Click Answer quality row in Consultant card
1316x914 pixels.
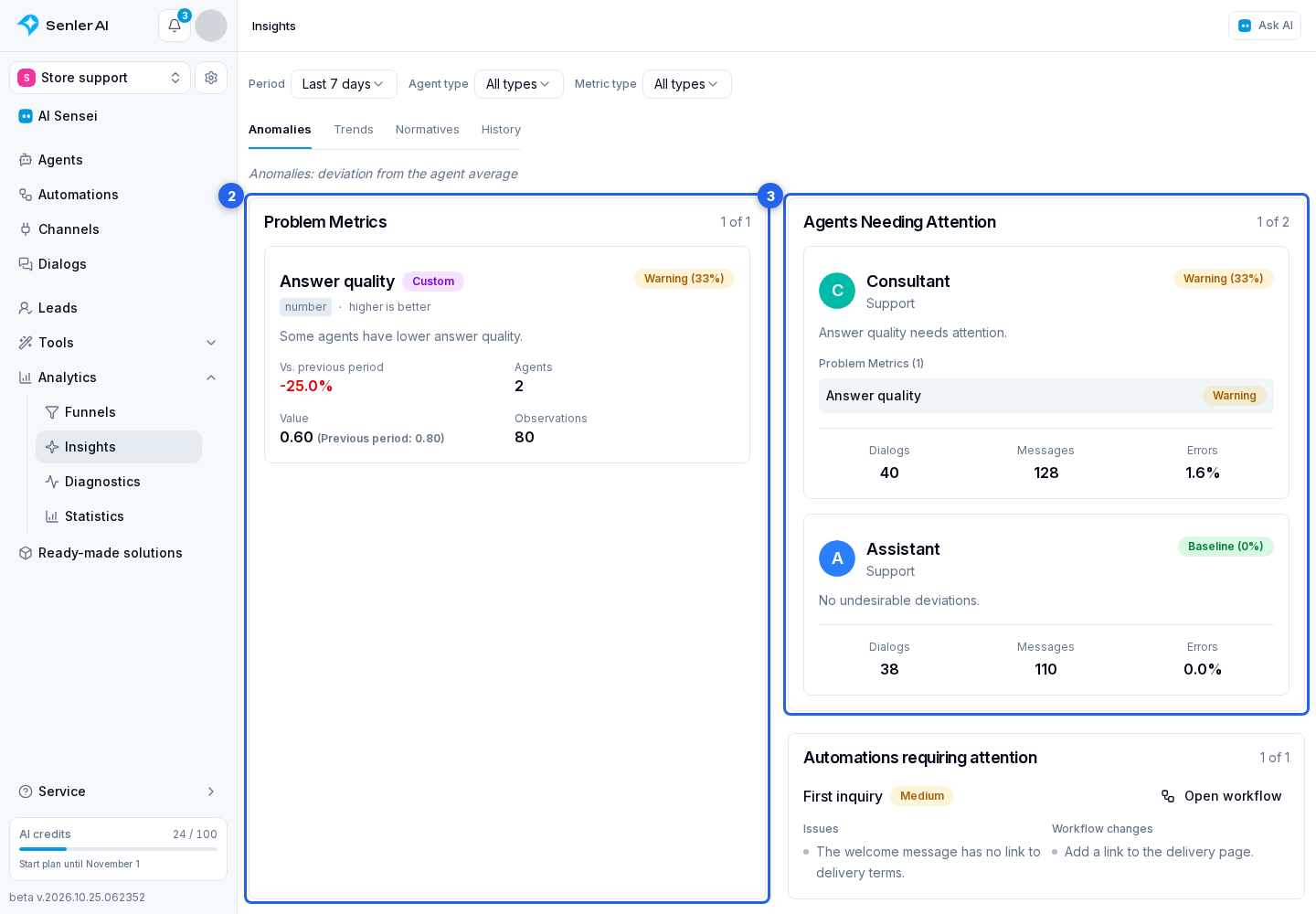1046,396
